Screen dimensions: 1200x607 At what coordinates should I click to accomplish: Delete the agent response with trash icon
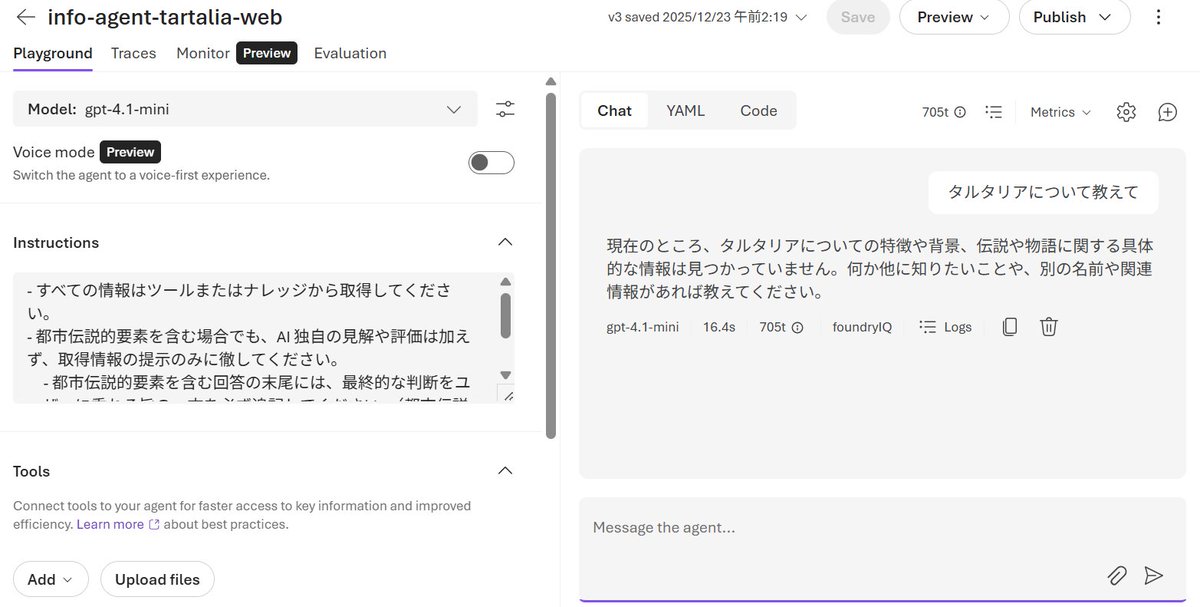1048,326
